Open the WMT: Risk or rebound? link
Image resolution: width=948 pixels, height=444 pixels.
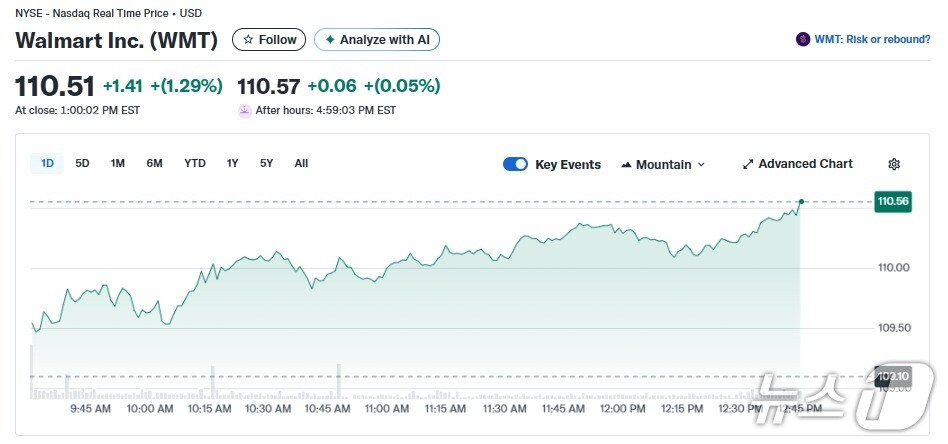(873, 40)
